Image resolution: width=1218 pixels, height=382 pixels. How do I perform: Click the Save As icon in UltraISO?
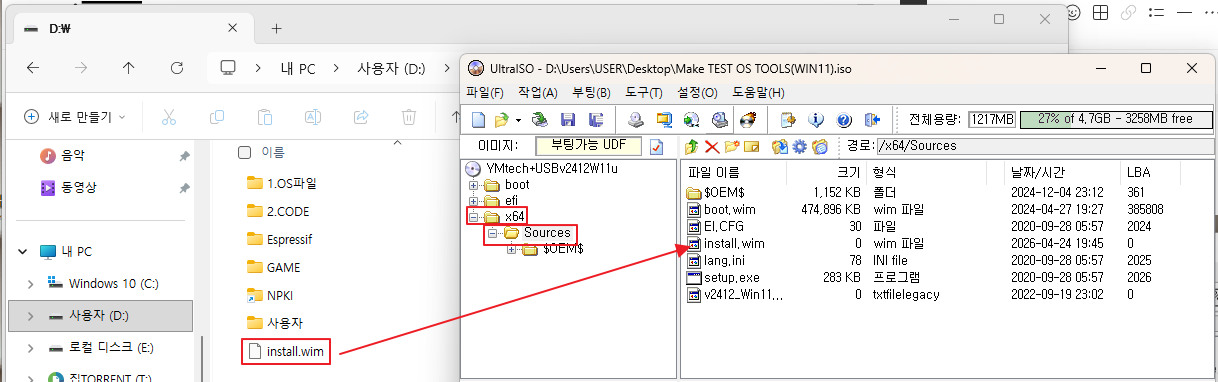click(x=597, y=120)
